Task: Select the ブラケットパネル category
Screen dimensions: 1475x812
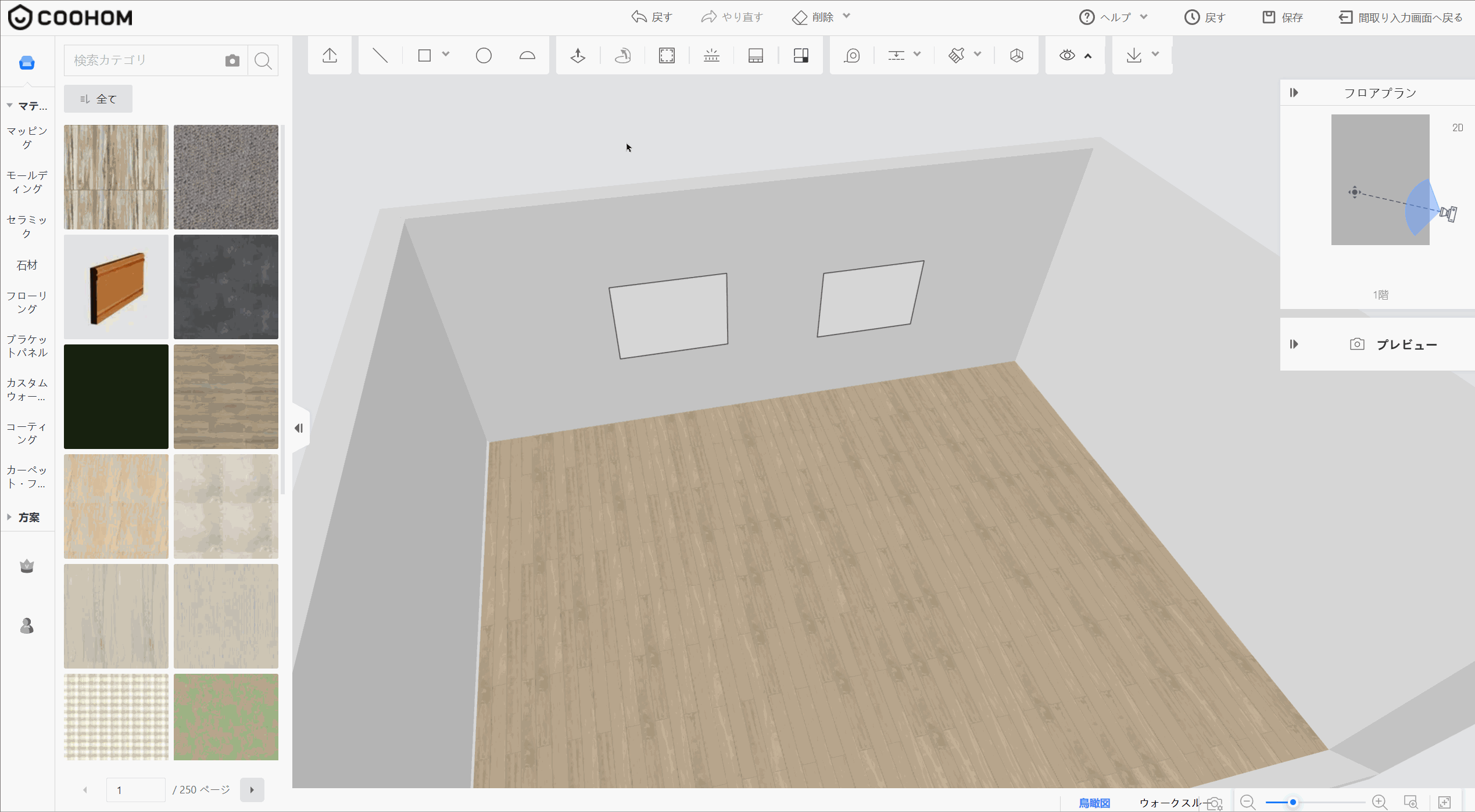Action: point(27,346)
